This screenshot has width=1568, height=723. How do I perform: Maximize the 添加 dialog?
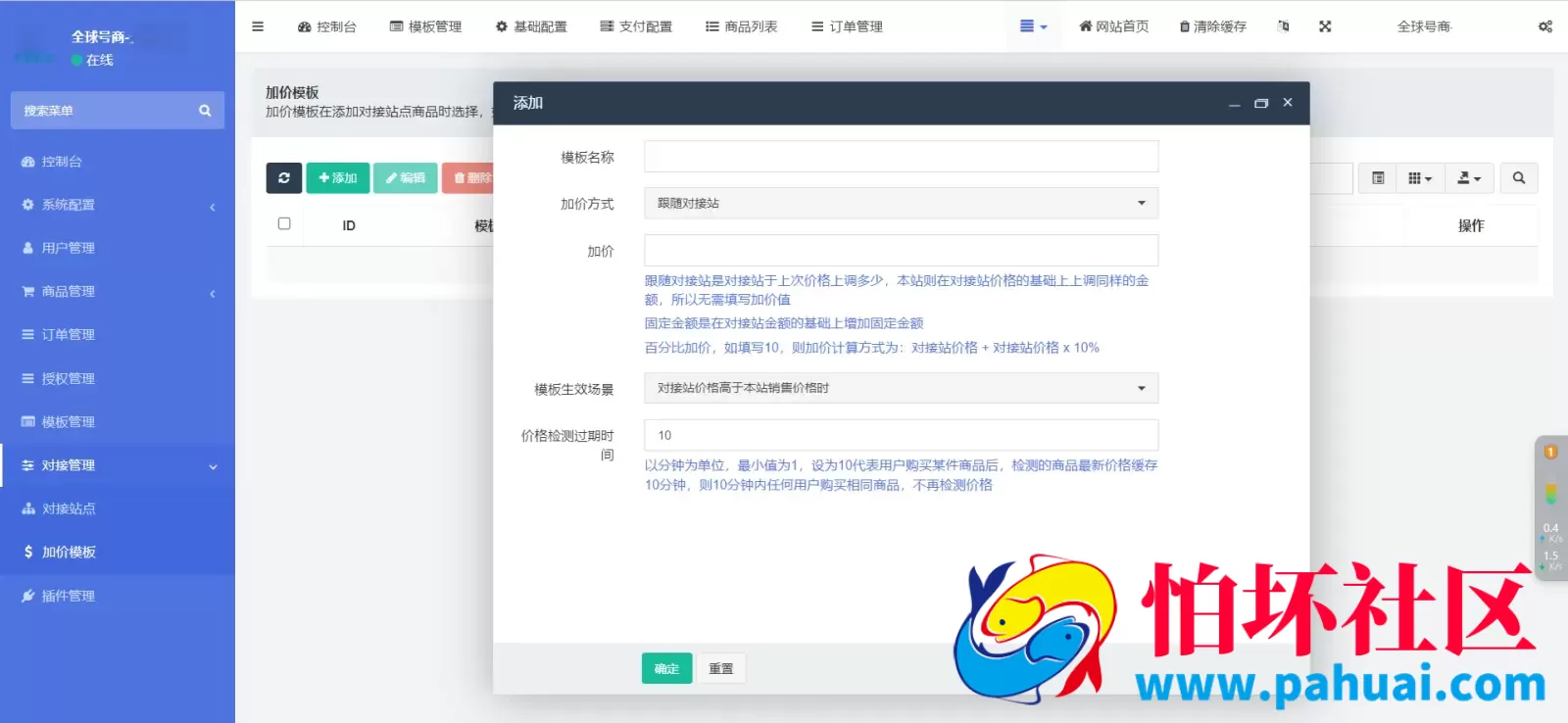tap(1261, 103)
